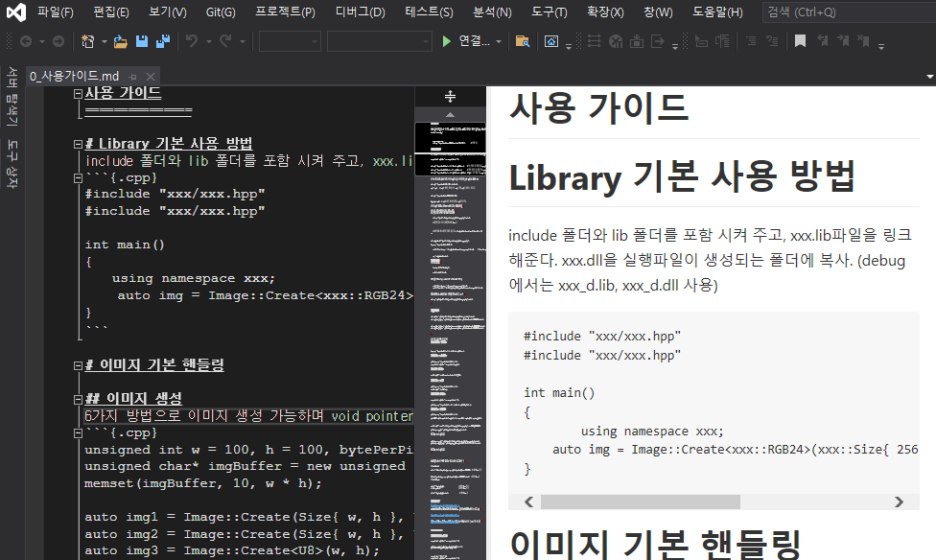Screen dimensions: 936x560
Task: Open the Redo history dropdown arrow
Action: click(242, 42)
